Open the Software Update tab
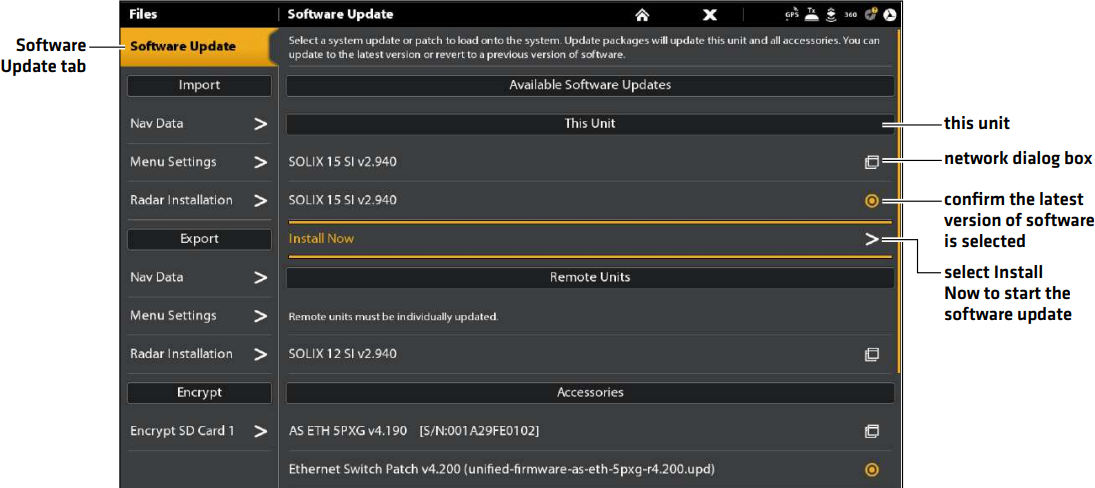The width and height of the screenshot is (1095, 488). point(197,47)
